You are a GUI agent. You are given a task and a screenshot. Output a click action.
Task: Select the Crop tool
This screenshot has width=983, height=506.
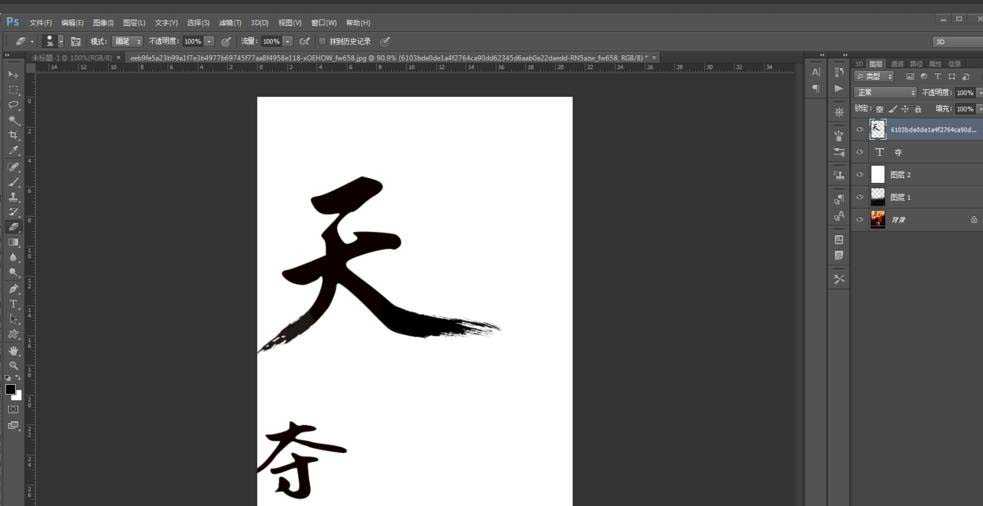[13, 135]
